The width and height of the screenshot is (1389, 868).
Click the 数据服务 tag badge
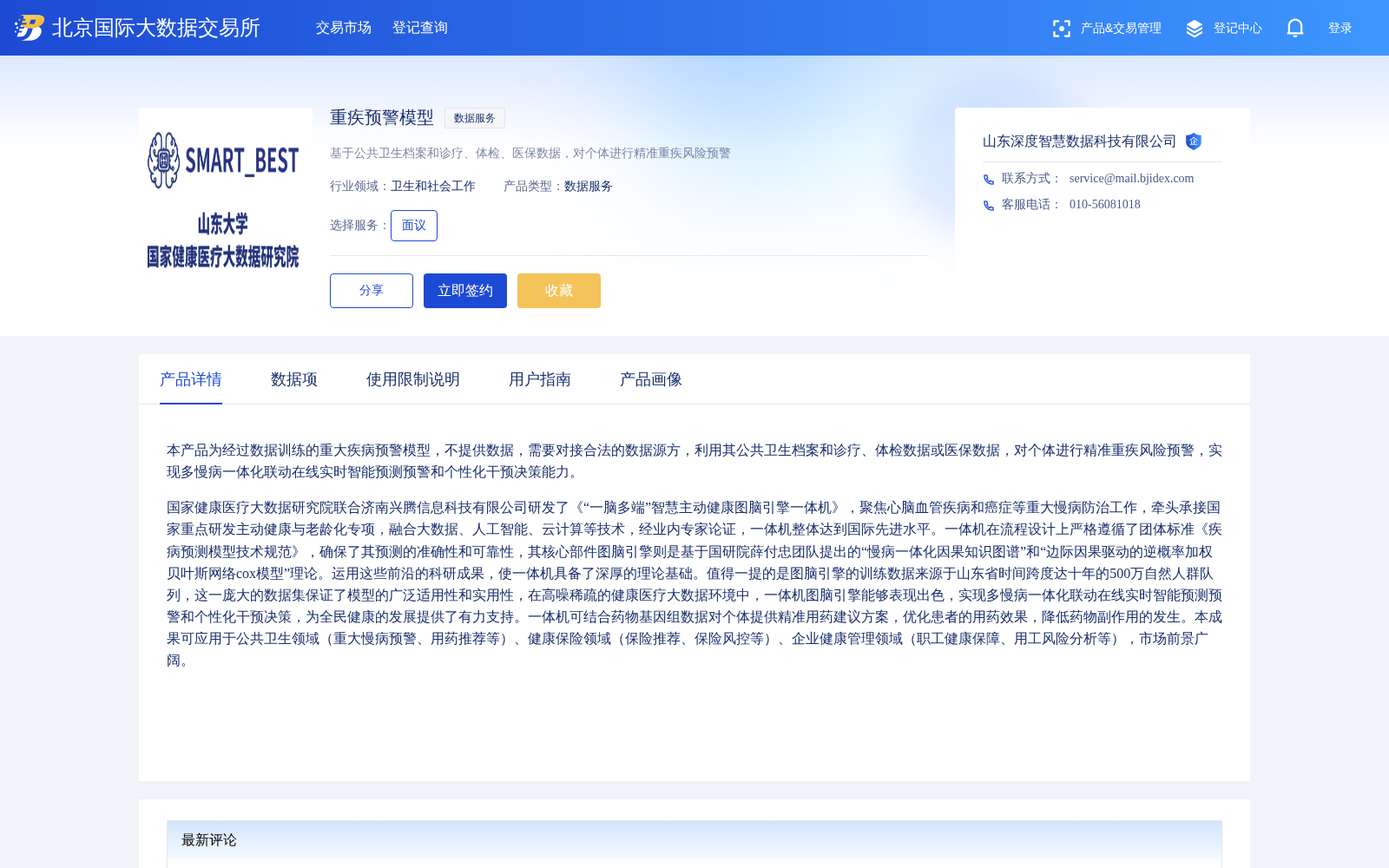[x=475, y=118]
